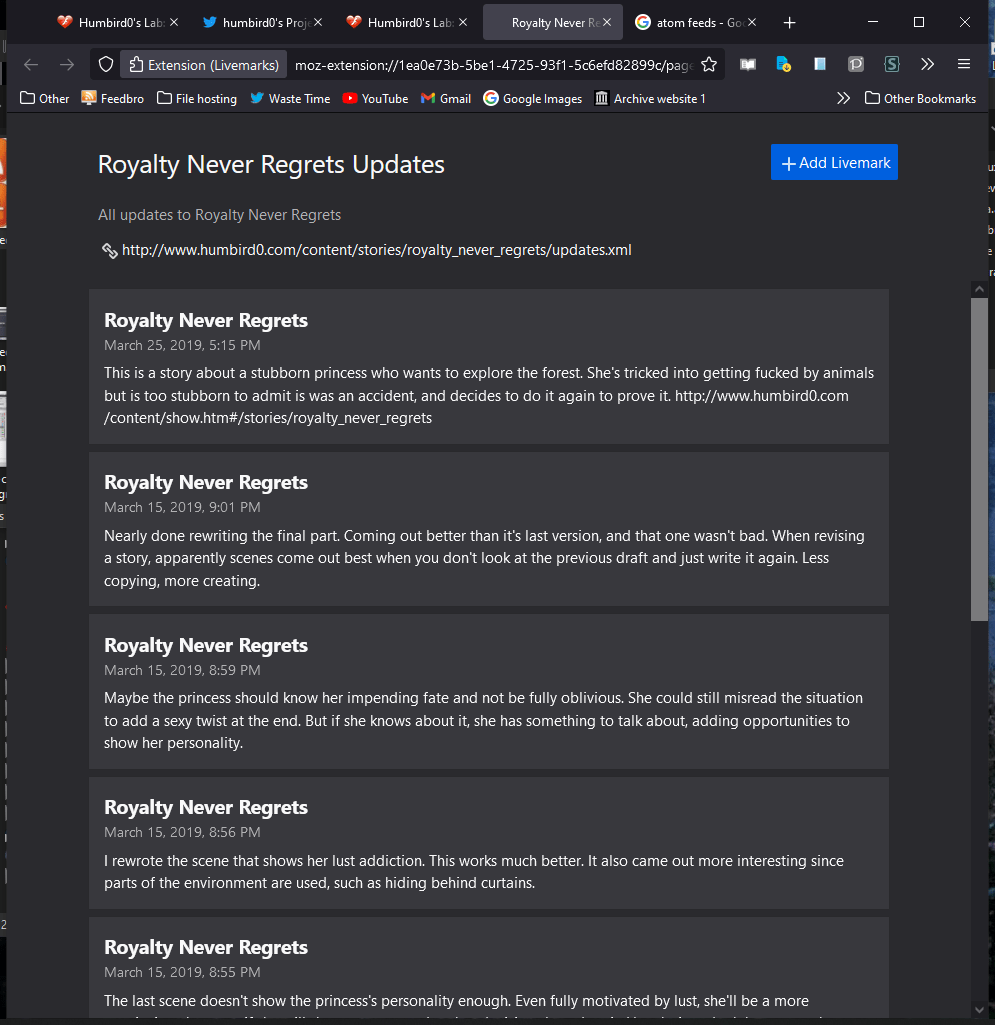Close the atom feeds tab
Screen dimensions: 995x1025
[x=752, y=22]
